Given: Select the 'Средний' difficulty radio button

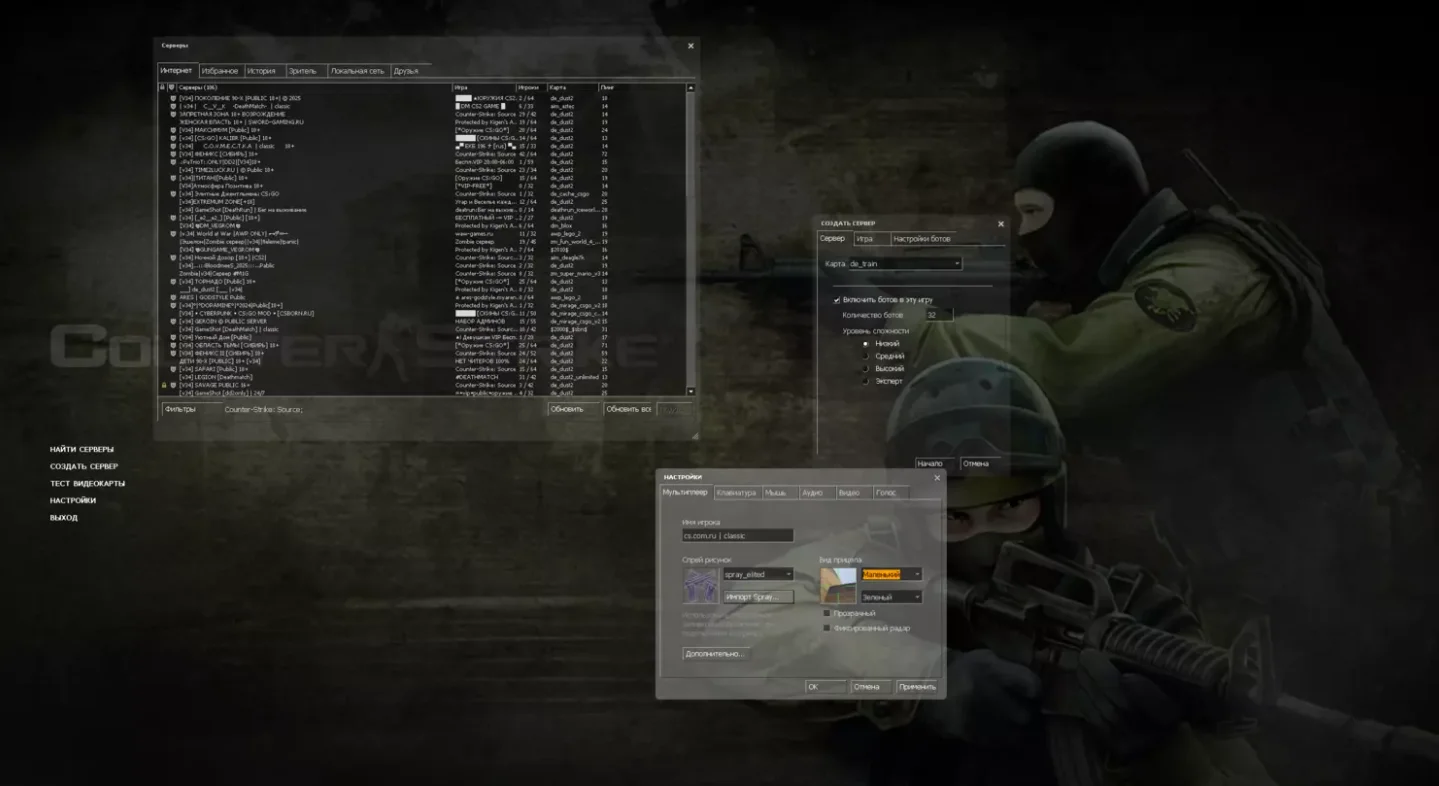Looking at the screenshot, I should click(x=866, y=356).
